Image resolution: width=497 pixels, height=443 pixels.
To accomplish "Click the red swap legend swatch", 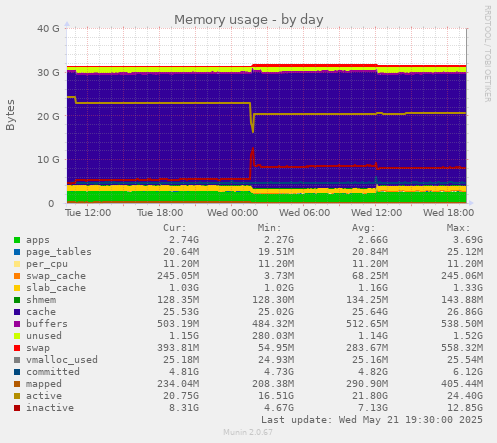I will pyautogui.click(x=17, y=348).
